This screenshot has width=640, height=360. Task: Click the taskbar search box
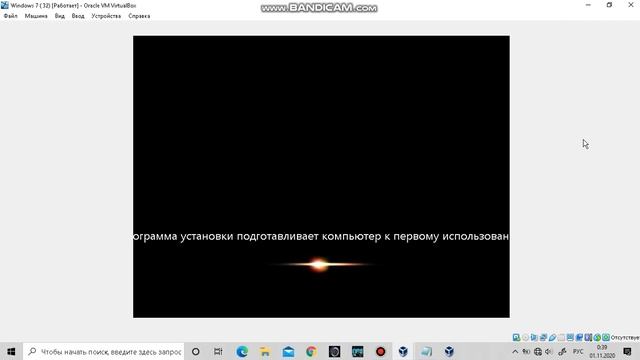click(104, 351)
